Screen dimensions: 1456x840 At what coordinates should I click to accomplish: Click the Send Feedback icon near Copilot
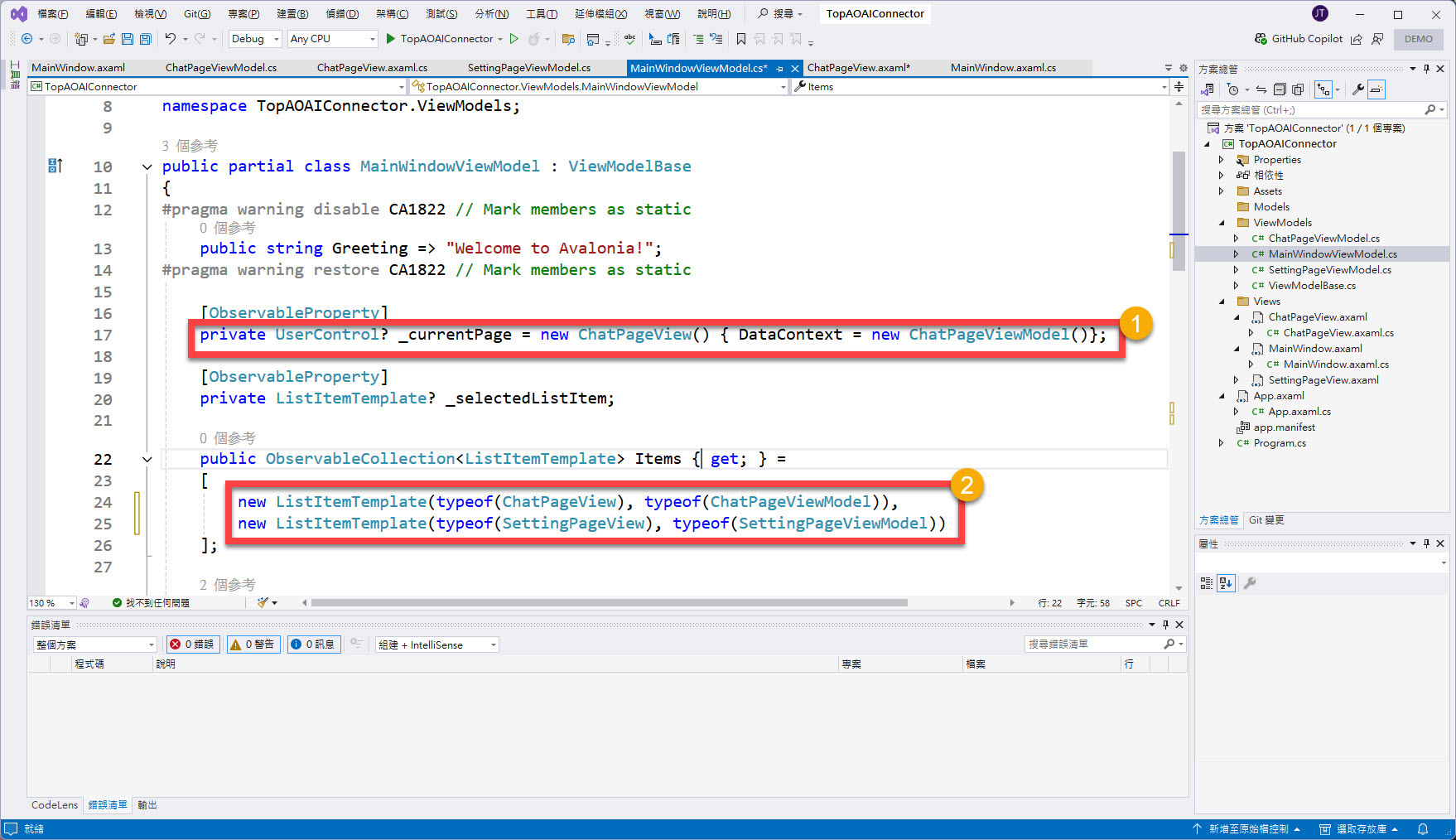[1378, 39]
